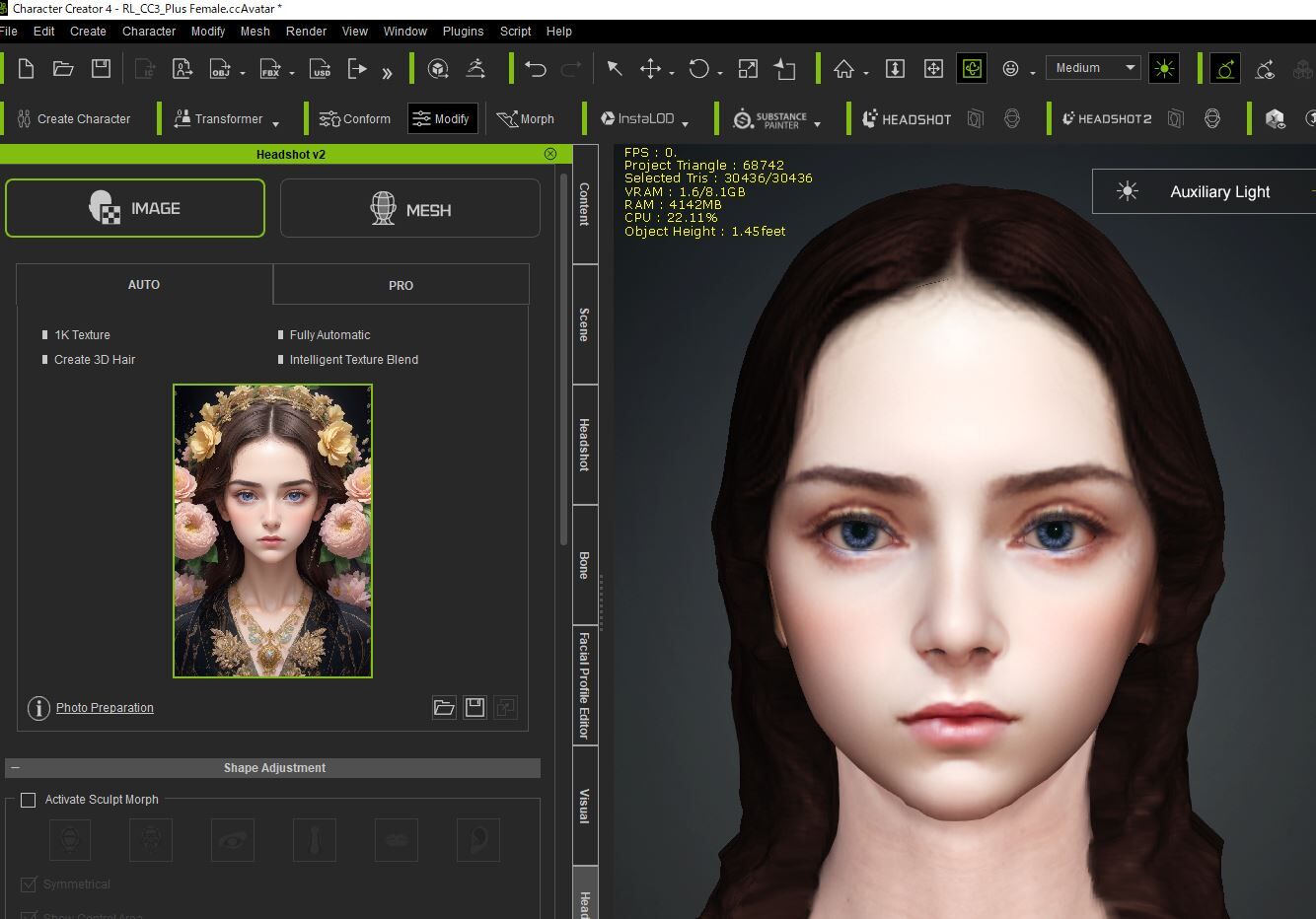
Task: Click the Auxiliary Light sun icon
Action: tap(1127, 191)
